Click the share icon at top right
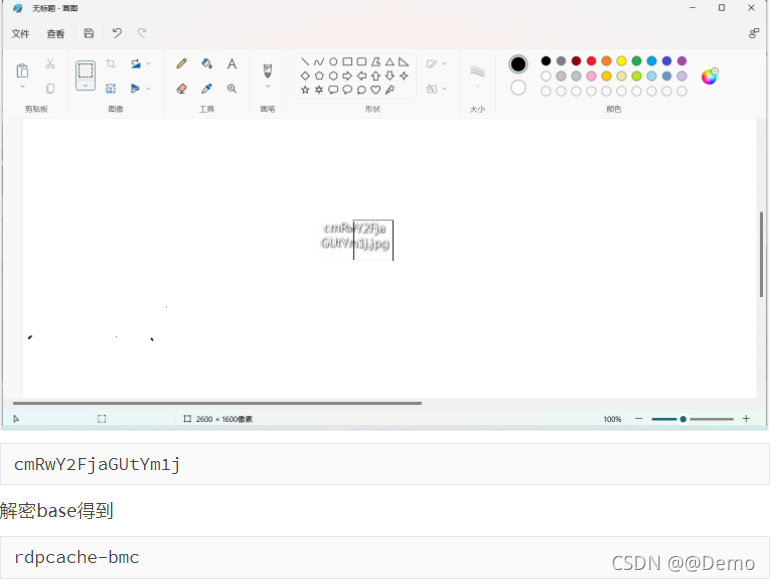 click(754, 33)
